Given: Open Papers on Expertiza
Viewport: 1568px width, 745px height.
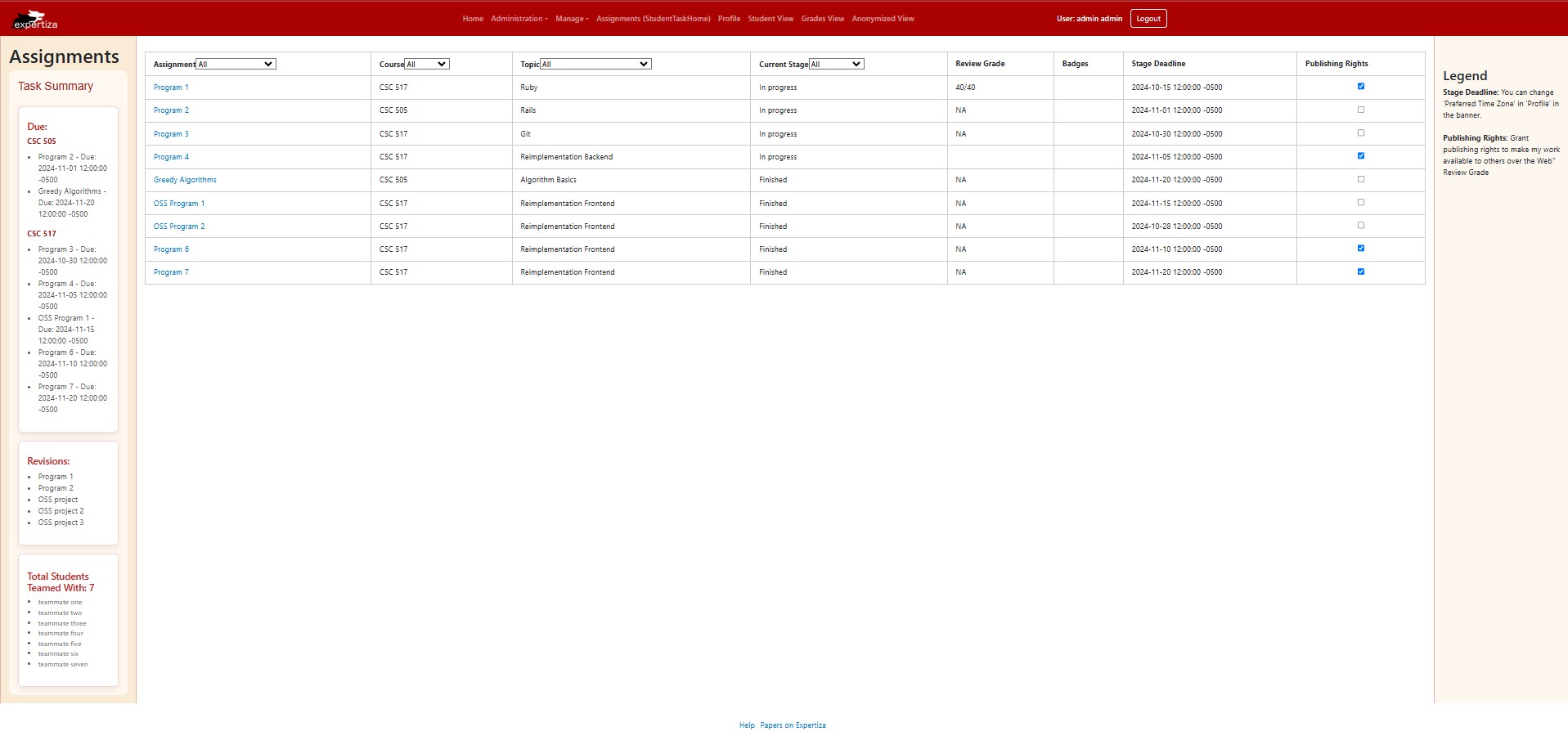Looking at the screenshot, I should pyautogui.click(x=792, y=725).
